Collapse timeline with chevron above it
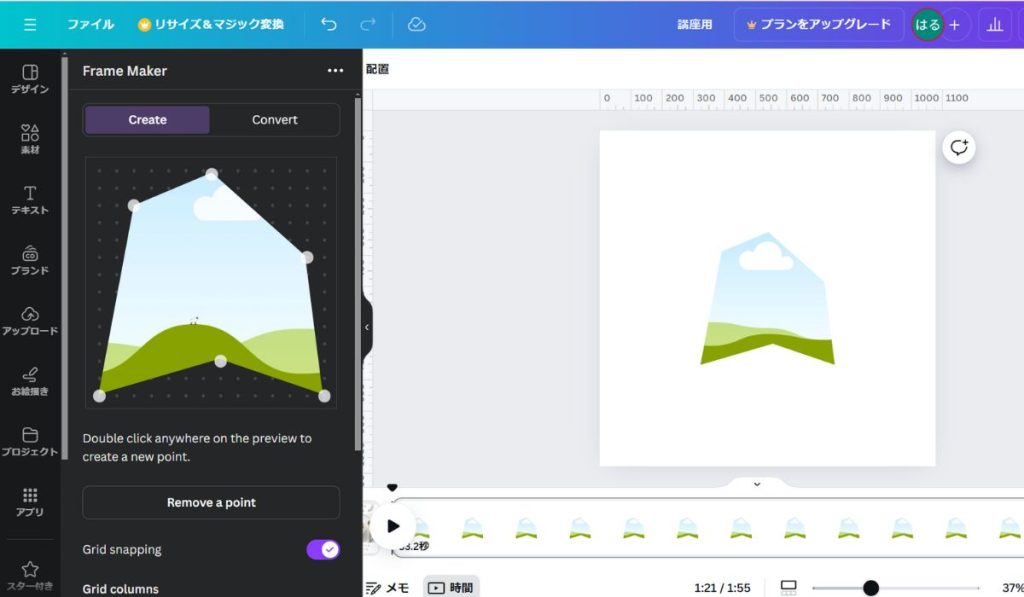Image resolution: width=1024 pixels, height=597 pixels. point(756,484)
